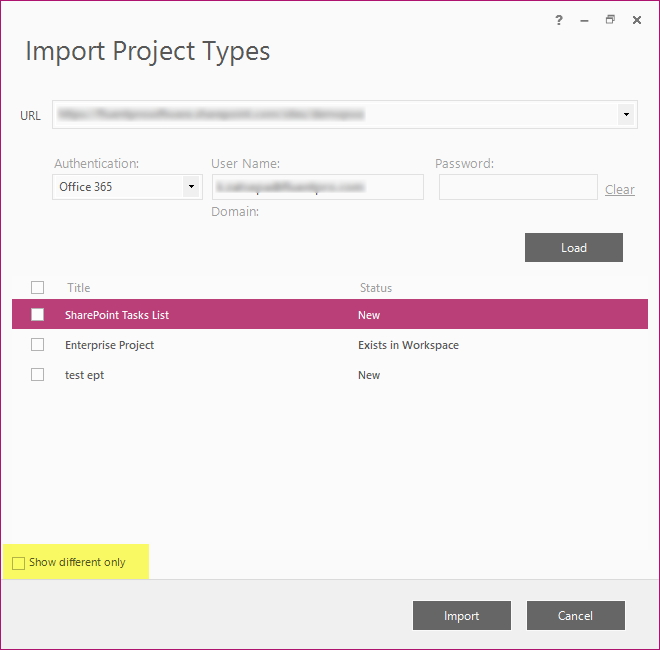Viewport: 660px width, 650px height.
Task: Select the Enterprise Project row
Action: tap(330, 345)
